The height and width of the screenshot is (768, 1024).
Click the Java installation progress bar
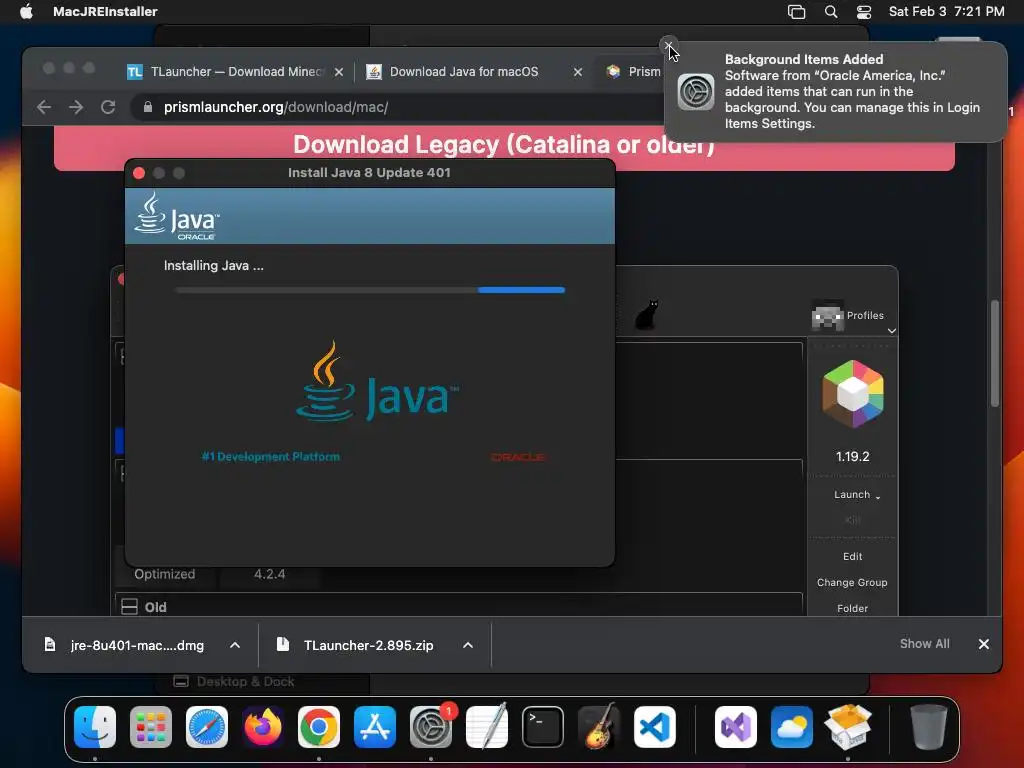point(370,290)
